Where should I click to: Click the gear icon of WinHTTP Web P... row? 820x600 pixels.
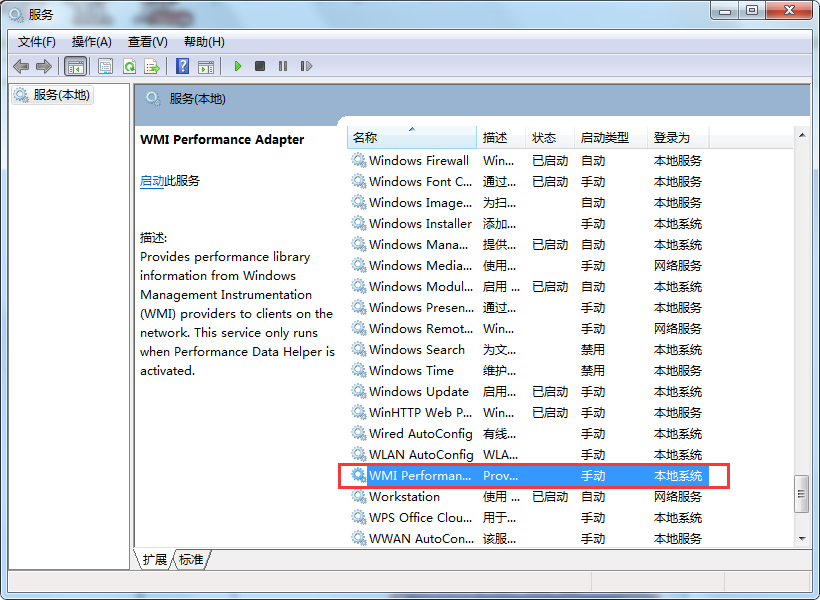[x=359, y=412]
